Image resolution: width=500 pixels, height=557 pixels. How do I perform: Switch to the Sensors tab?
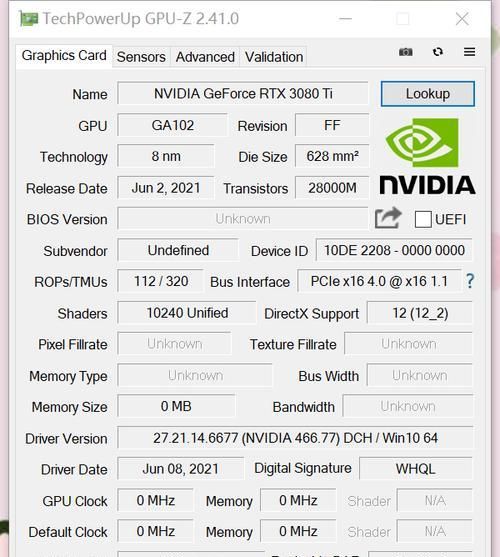tap(141, 57)
